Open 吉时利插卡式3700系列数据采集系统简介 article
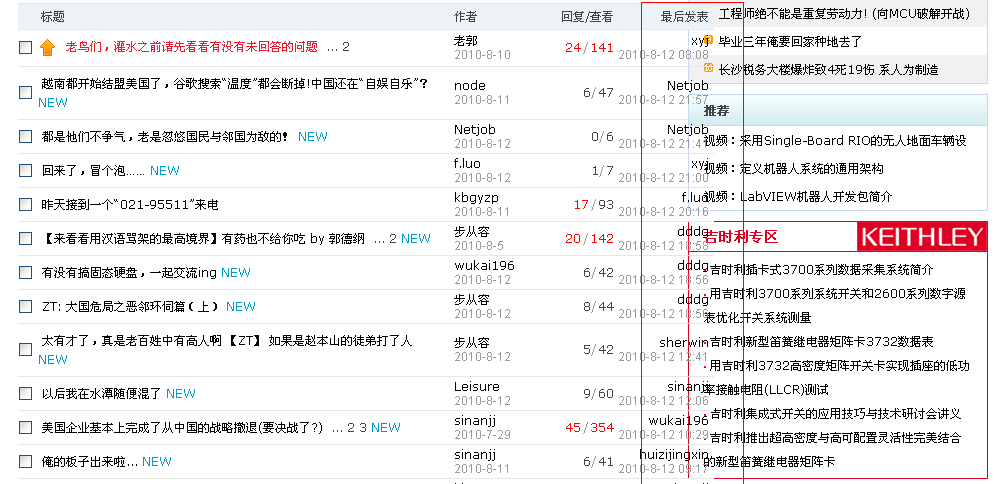 coord(821,269)
